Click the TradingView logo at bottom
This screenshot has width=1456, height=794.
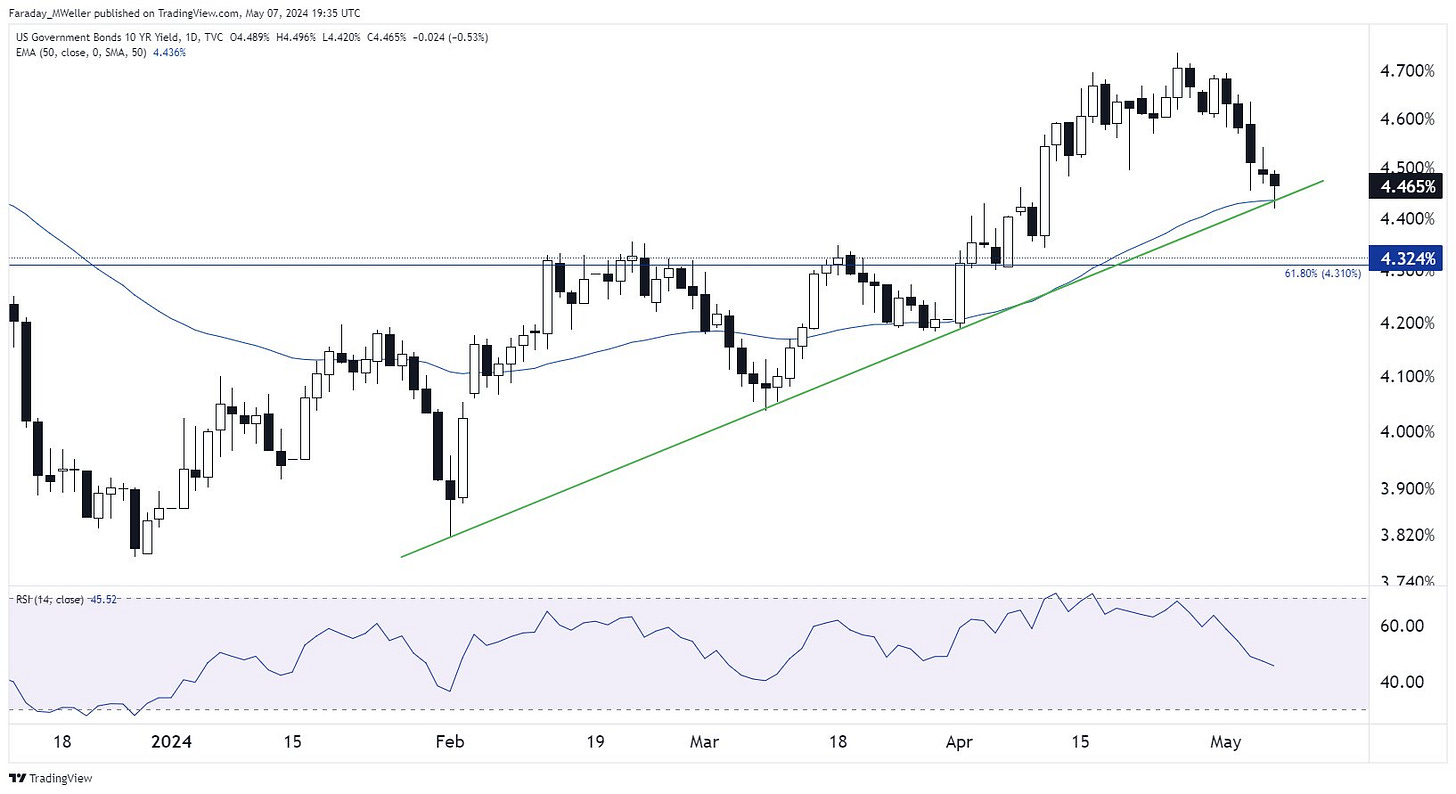(x=50, y=778)
